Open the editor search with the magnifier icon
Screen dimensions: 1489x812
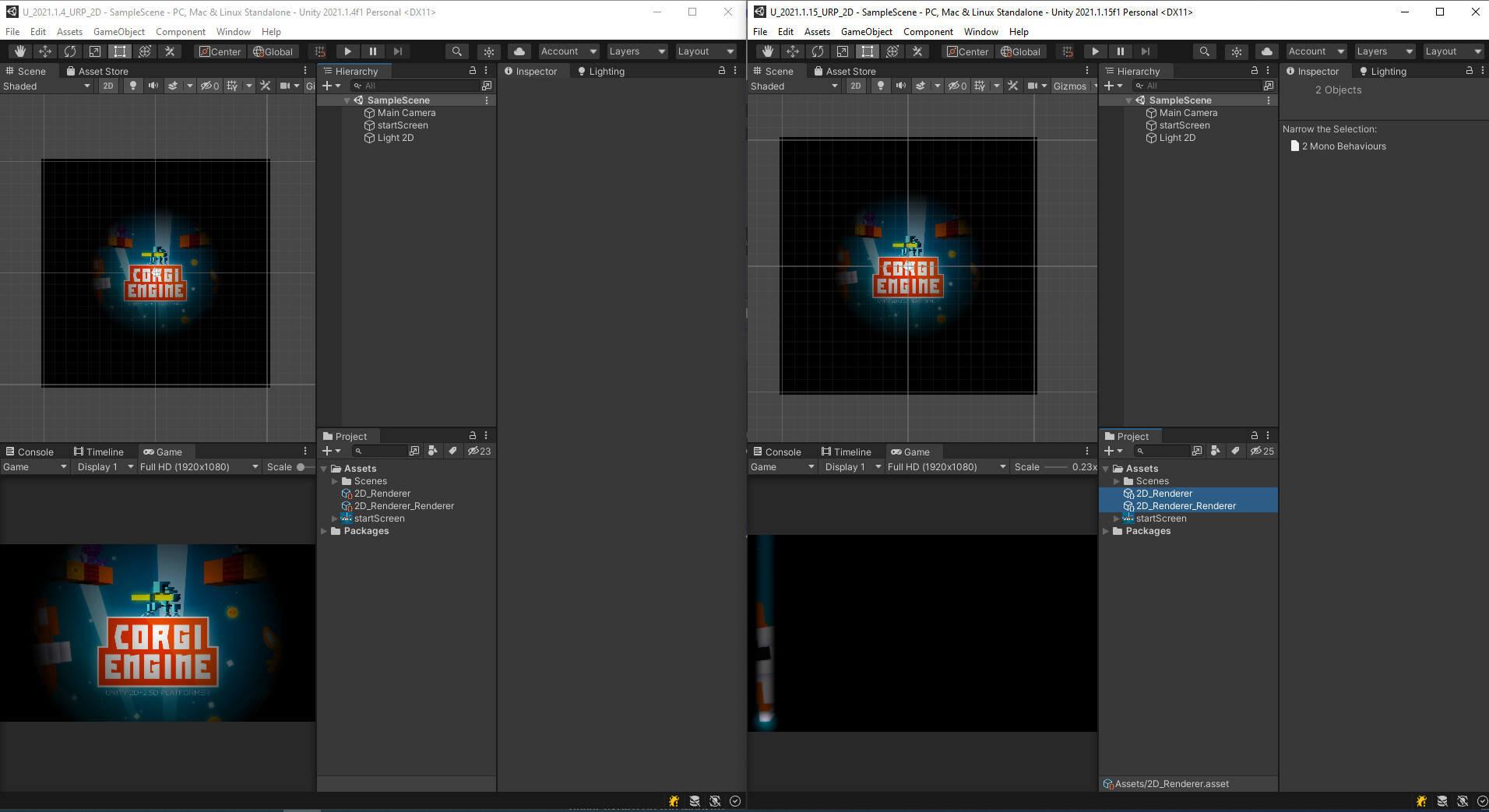click(456, 51)
